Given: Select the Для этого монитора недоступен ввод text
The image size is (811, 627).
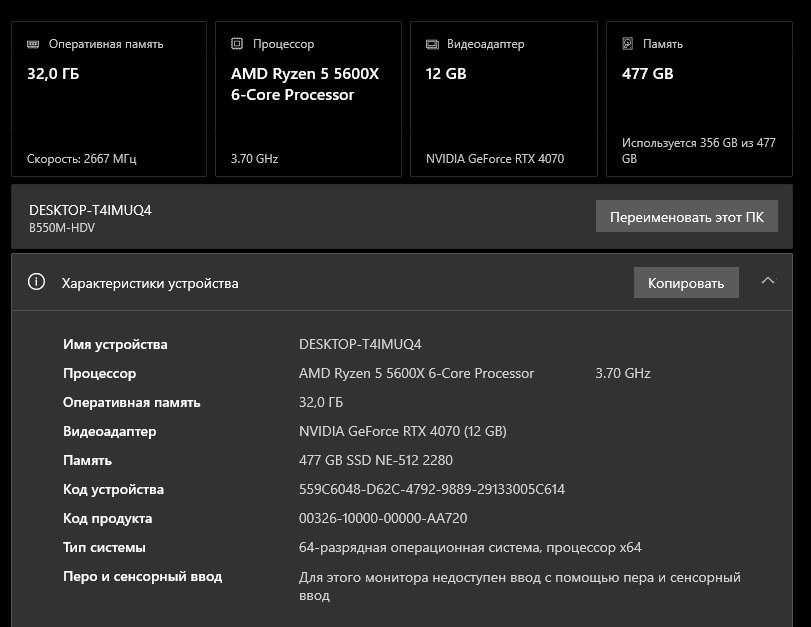Looking at the screenshot, I should (520, 586).
